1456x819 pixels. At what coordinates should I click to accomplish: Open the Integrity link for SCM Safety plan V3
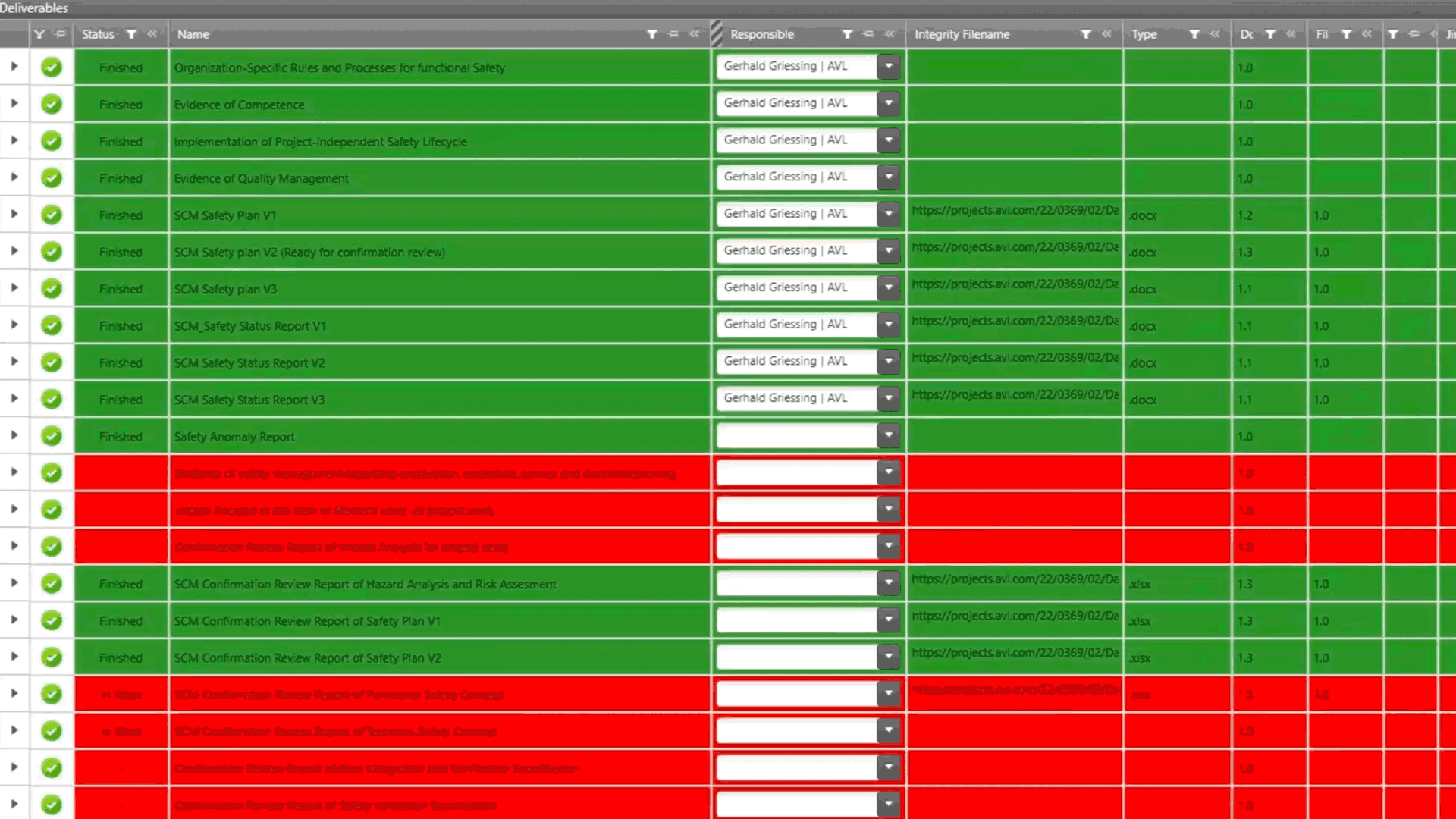(1015, 284)
